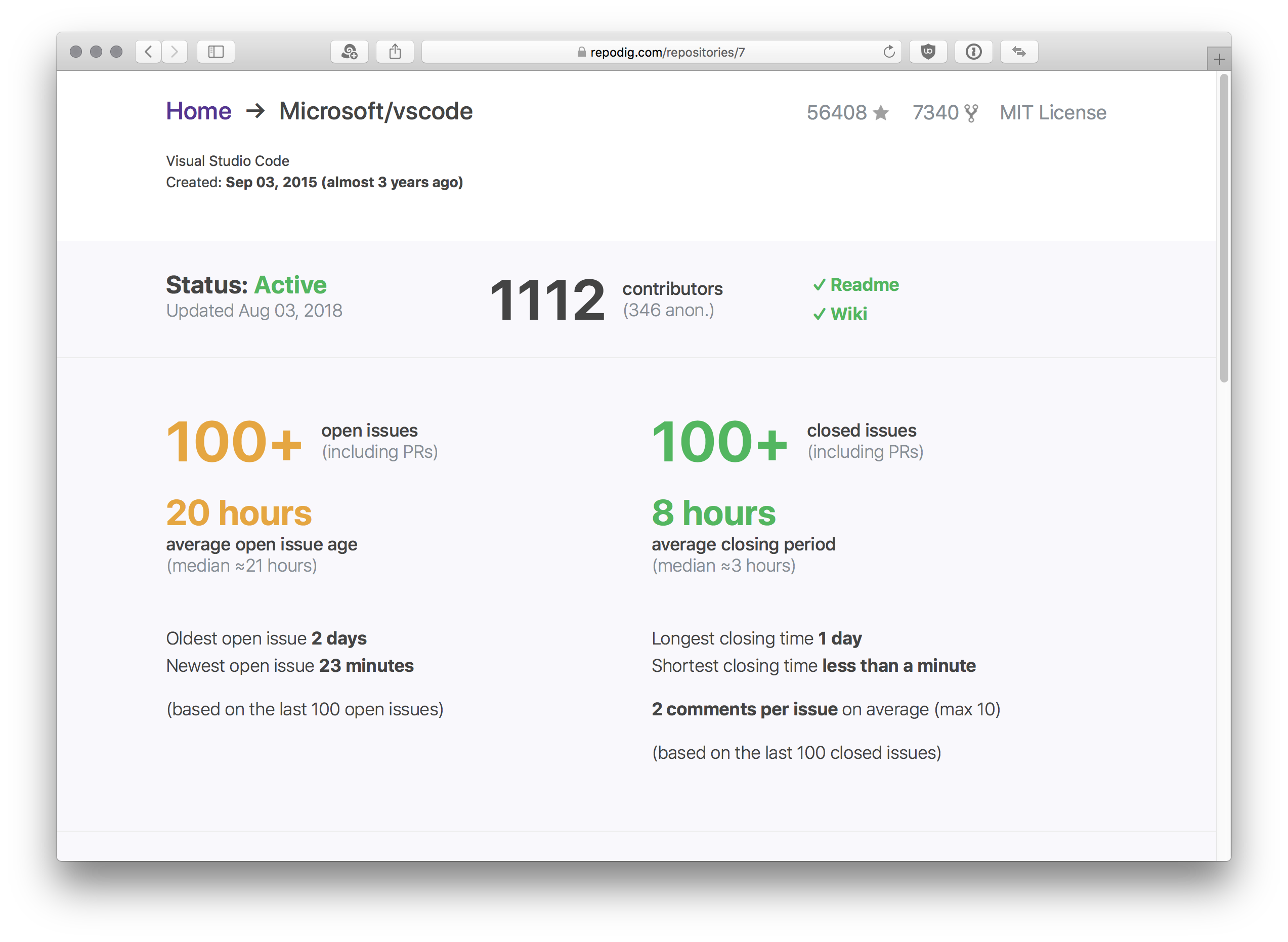
Task: Open the Share sheet button
Action: click(x=395, y=52)
